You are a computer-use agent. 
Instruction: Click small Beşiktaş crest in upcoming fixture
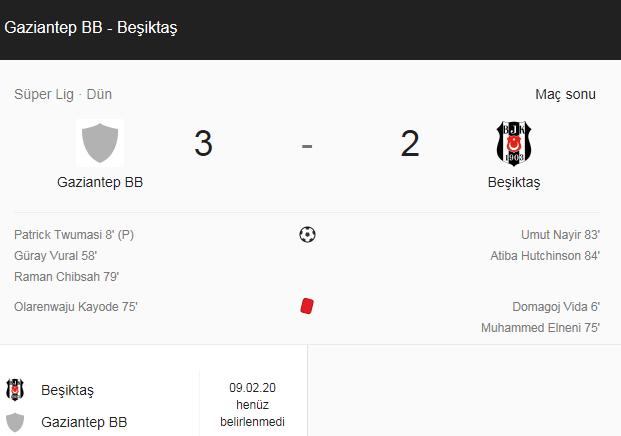point(15,390)
